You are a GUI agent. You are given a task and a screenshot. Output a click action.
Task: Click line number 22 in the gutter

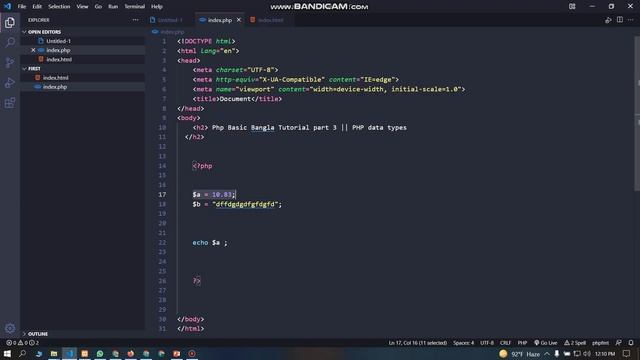162,242
